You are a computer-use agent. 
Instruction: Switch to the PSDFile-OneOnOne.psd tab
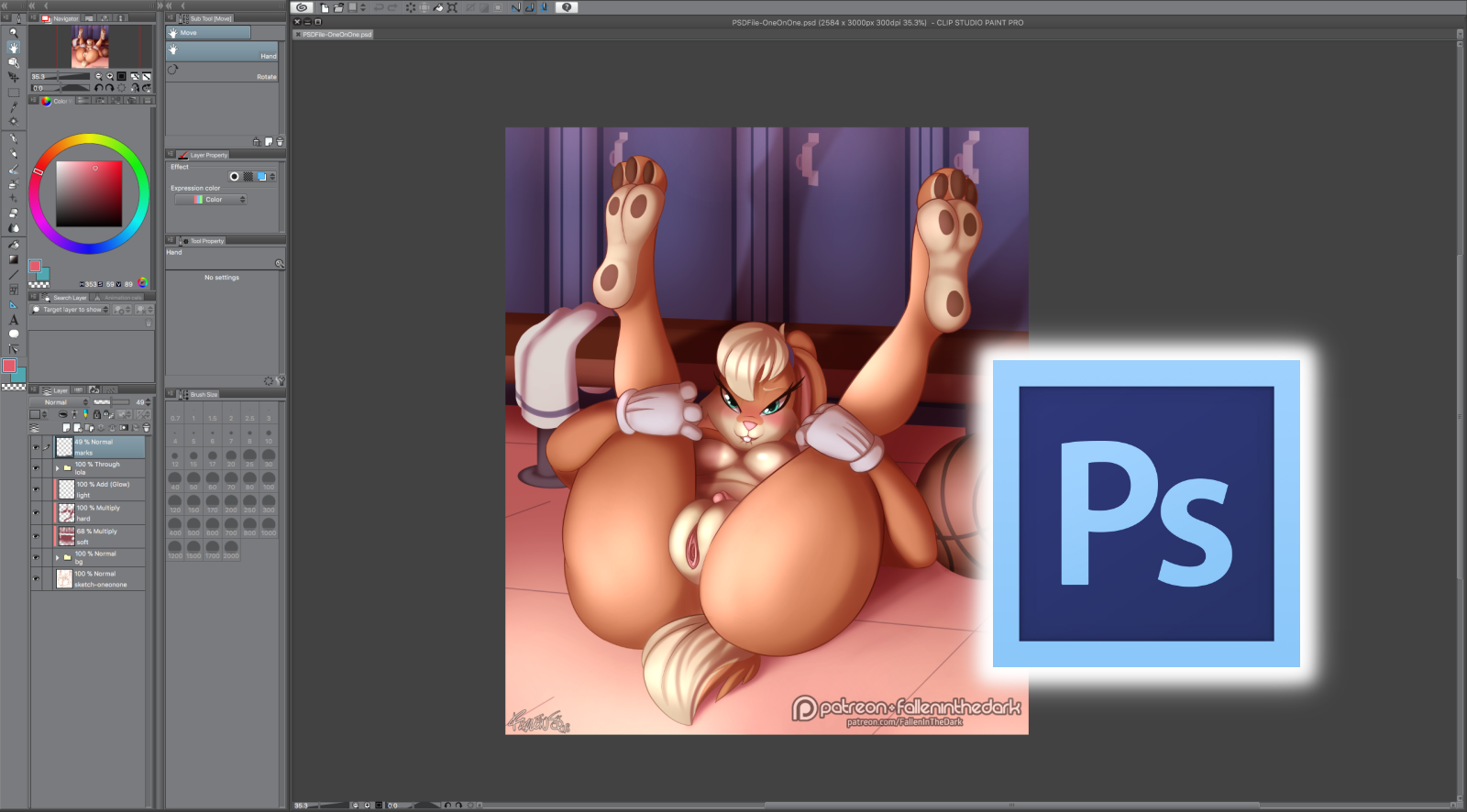336,35
